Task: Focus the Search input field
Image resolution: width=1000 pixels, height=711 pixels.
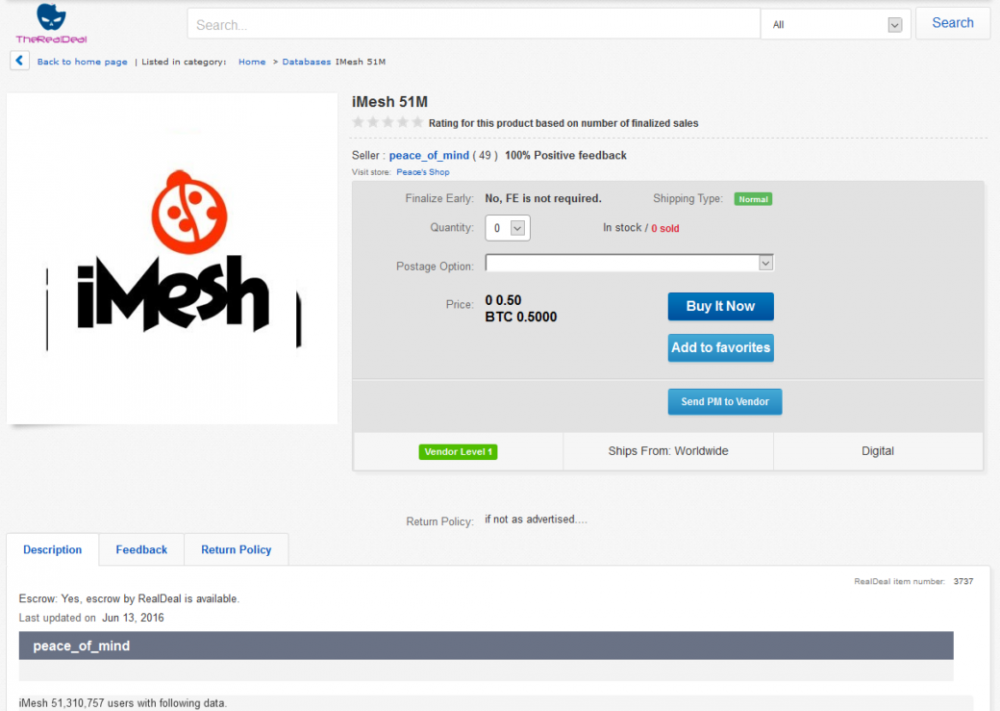Action: pos(473,24)
